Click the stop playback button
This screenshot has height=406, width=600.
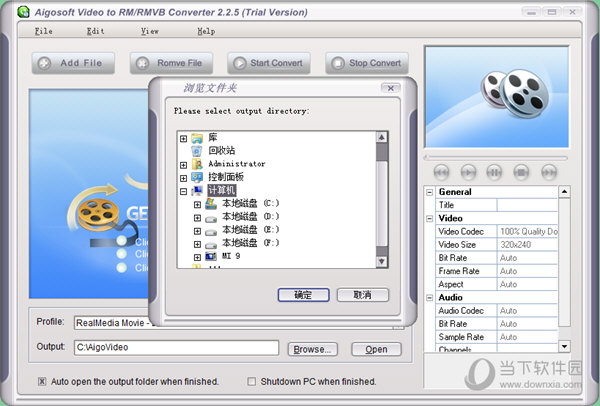click(x=521, y=172)
